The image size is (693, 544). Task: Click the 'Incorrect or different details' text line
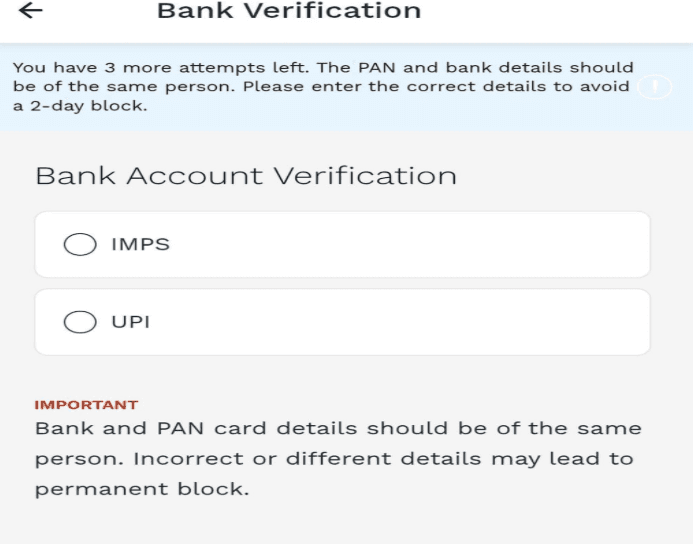click(x=307, y=459)
